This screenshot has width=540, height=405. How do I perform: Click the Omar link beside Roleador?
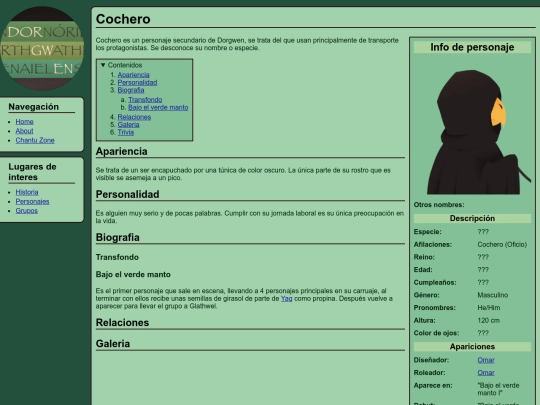click(x=486, y=373)
